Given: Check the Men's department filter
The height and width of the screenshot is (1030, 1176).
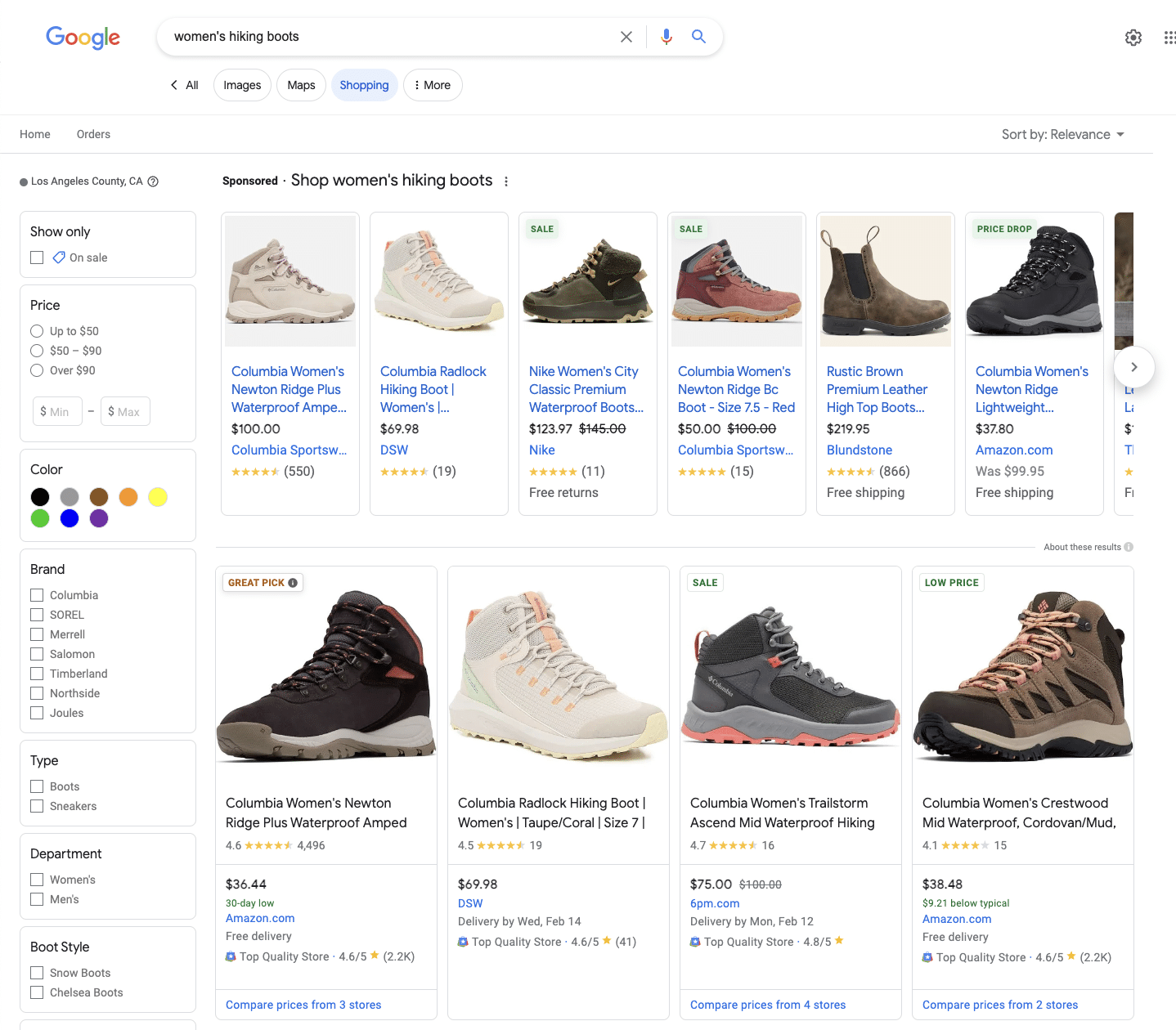Looking at the screenshot, I should tap(37, 899).
